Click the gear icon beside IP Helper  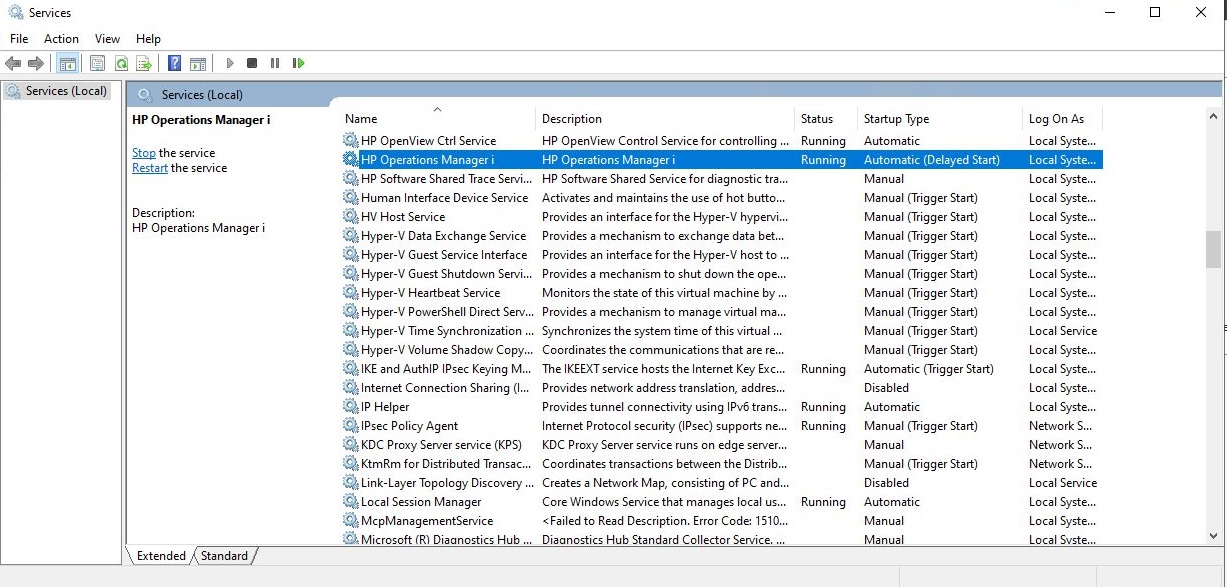(x=350, y=407)
